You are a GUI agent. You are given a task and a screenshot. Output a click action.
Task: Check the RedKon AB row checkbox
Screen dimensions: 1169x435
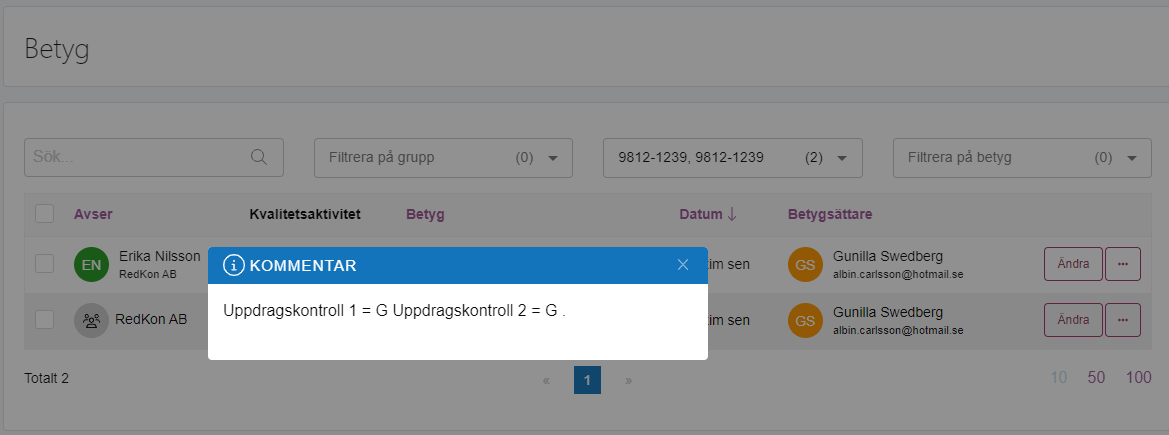click(45, 319)
